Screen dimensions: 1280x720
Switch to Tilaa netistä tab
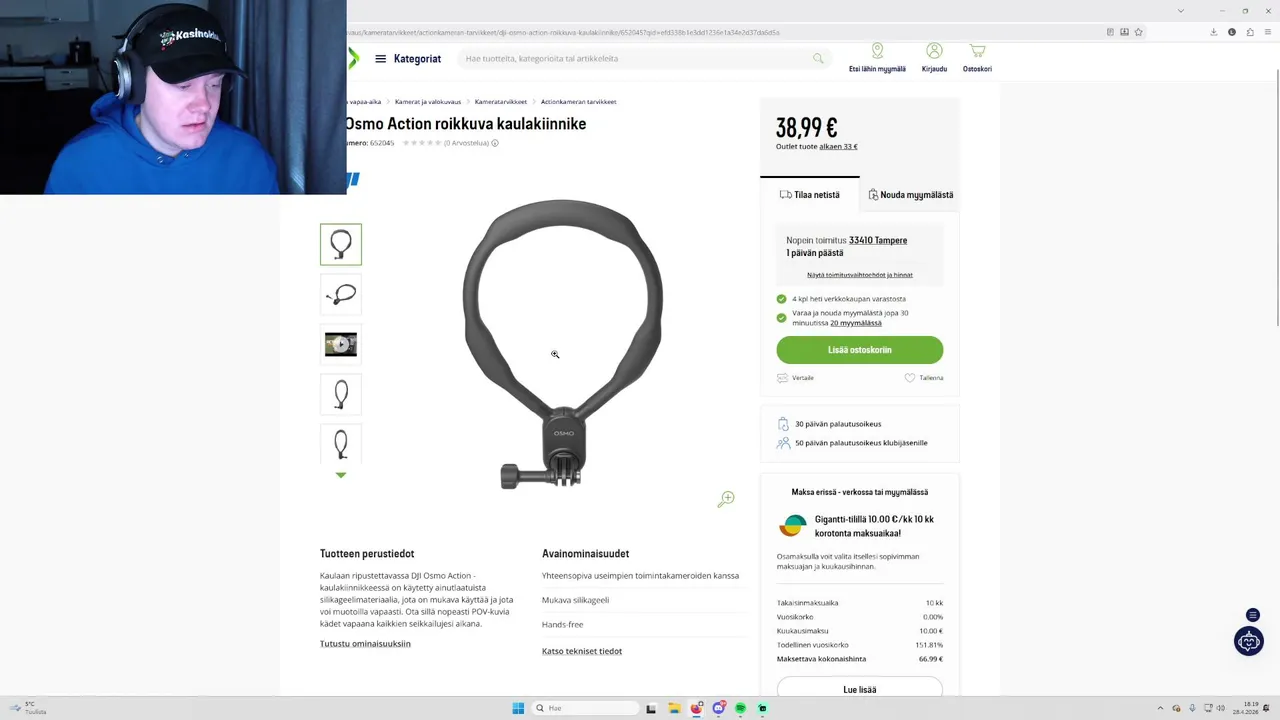[x=810, y=195]
